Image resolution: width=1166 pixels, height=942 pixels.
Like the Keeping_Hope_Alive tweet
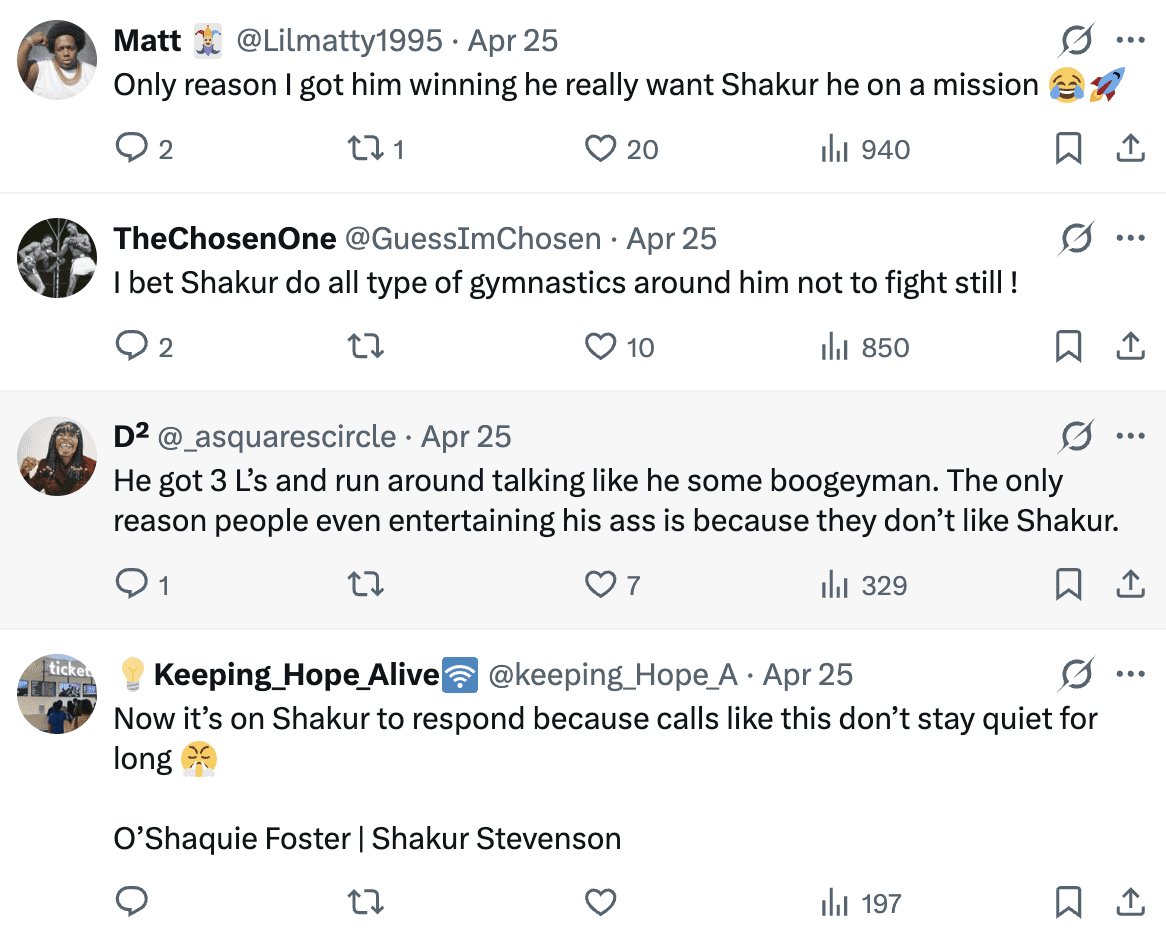tap(600, 903)
